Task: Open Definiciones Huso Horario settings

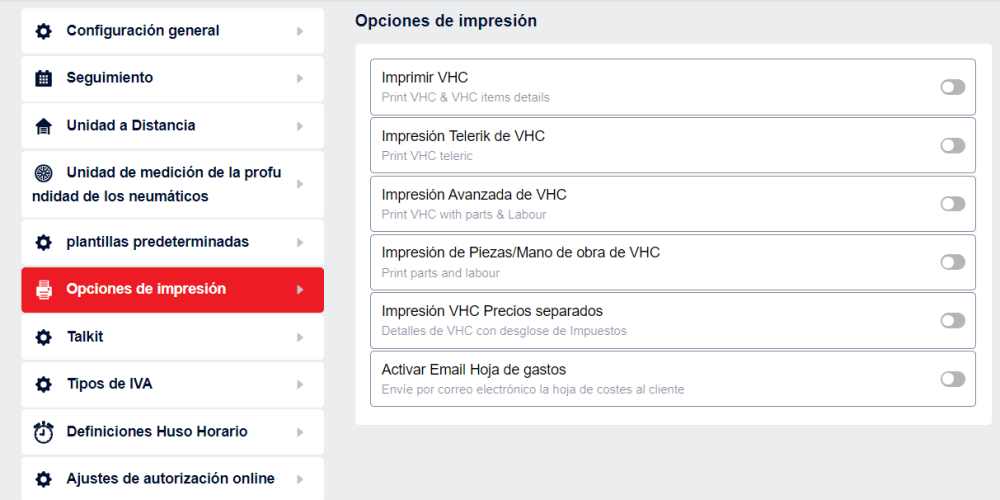Action: click(x=157, y=432)
